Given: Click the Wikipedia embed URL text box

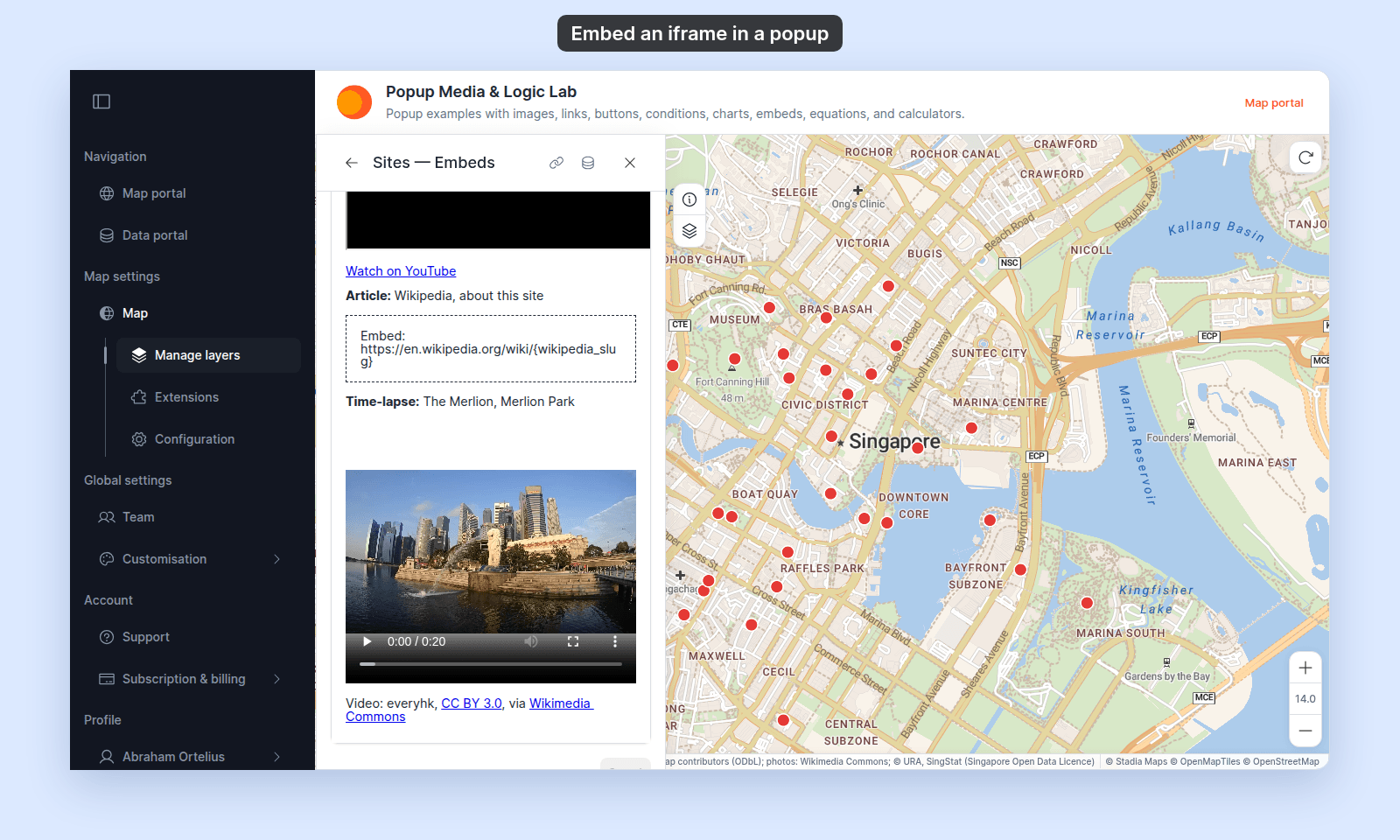Looking at the screenshot, I should (491, 348).
